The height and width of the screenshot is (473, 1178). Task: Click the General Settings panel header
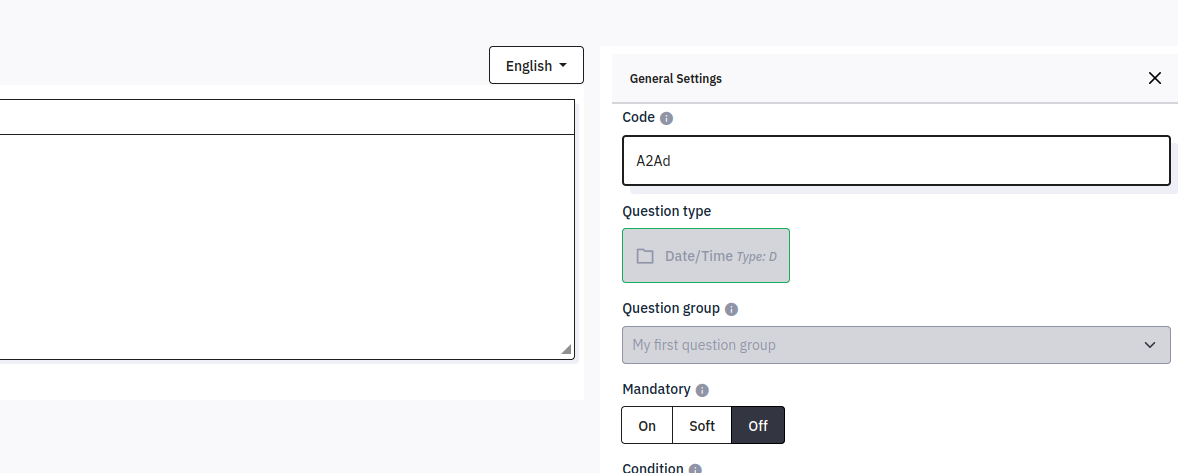(x=676, y=78)
